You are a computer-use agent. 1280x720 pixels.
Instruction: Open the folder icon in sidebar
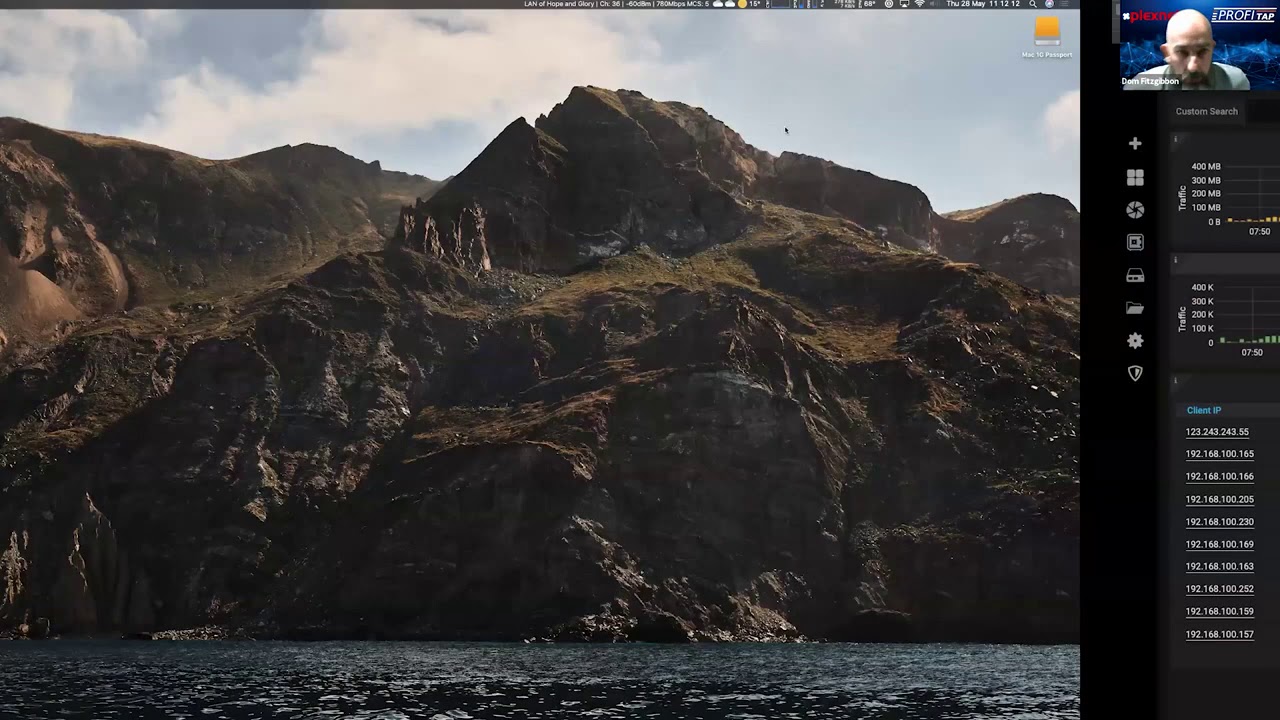(1135, 308)
